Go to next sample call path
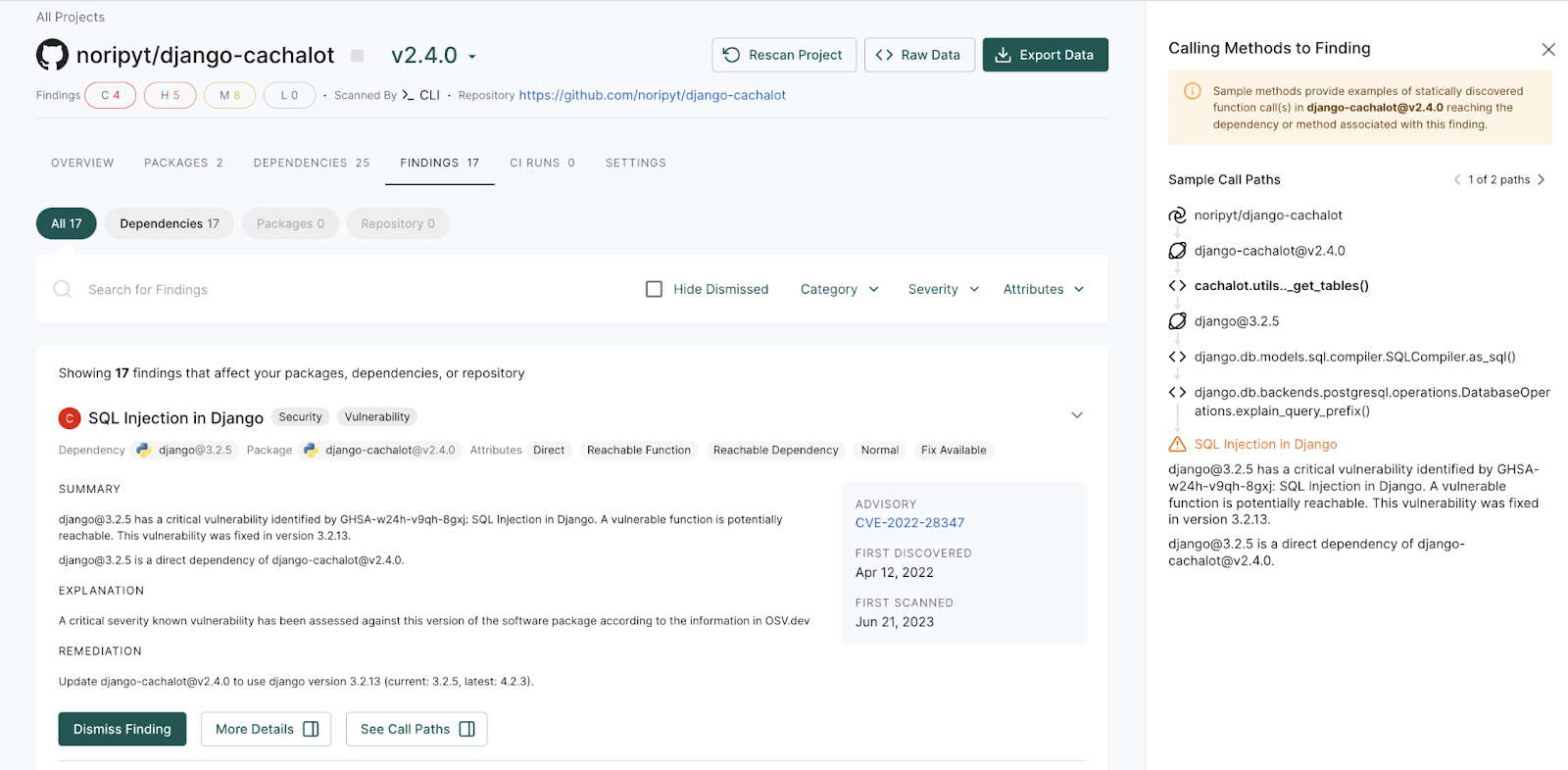The image size is (1568, 770). [1542, 179]
